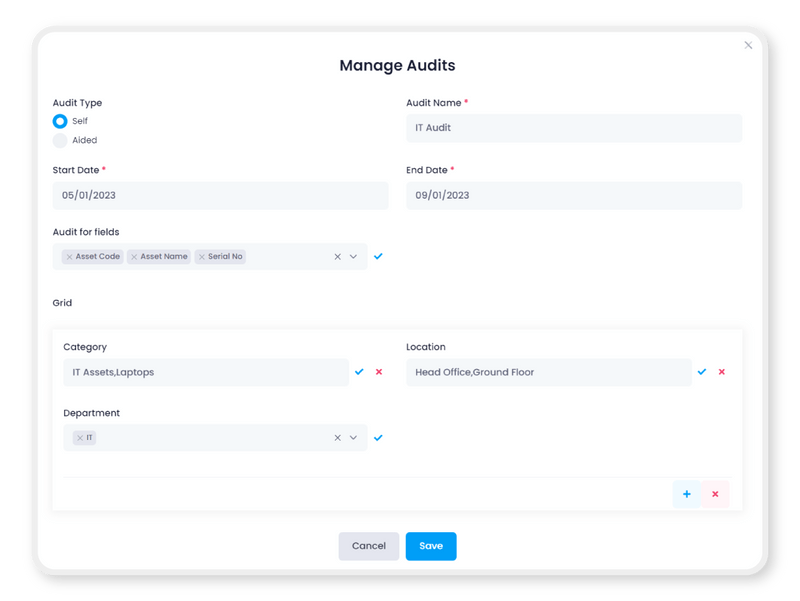Delete the Category value using the red X
This screenshot has width=800, height=601.
coord(379,371)
